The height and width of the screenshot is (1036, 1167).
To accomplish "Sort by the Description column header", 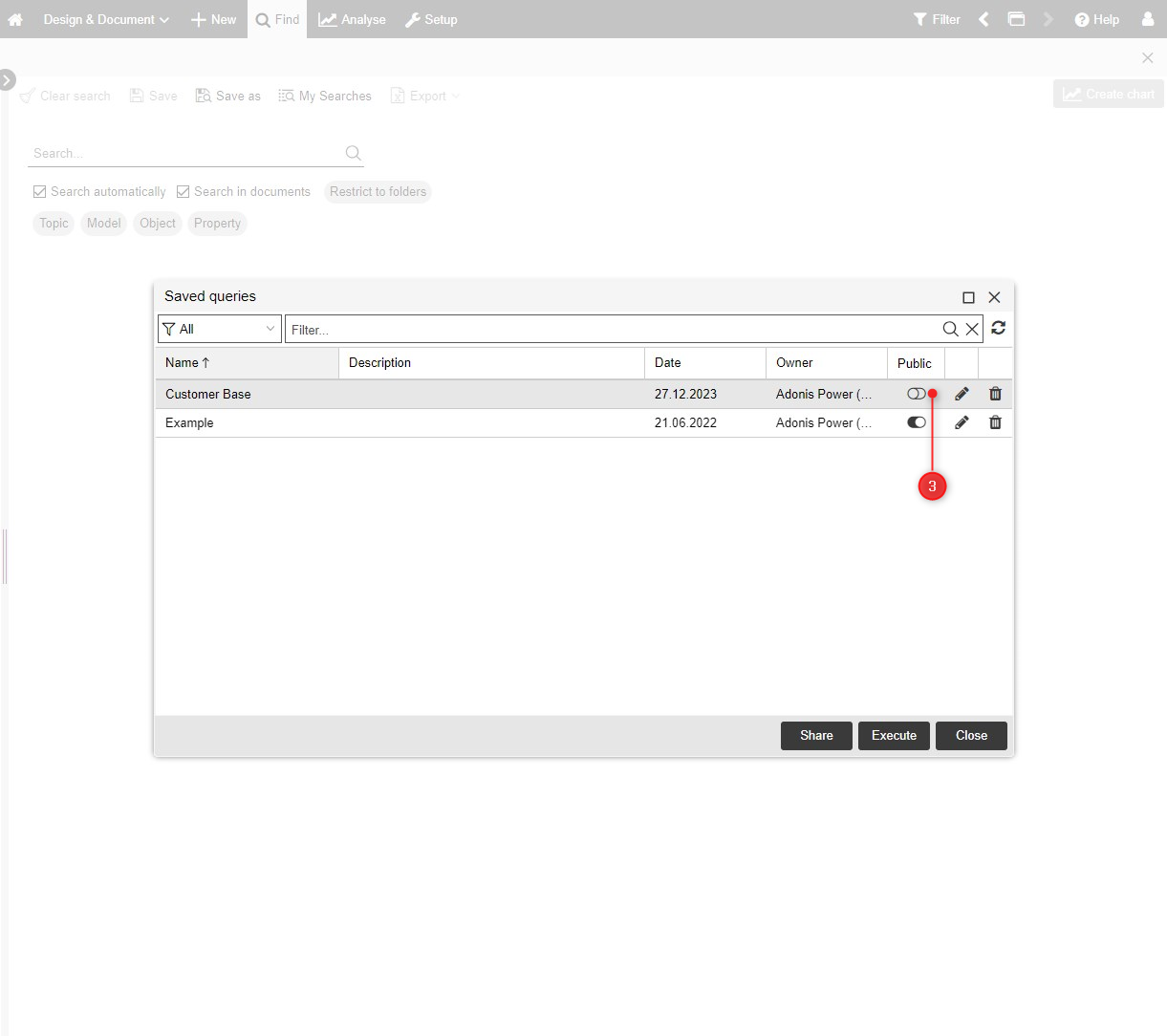I will (491, 363).
